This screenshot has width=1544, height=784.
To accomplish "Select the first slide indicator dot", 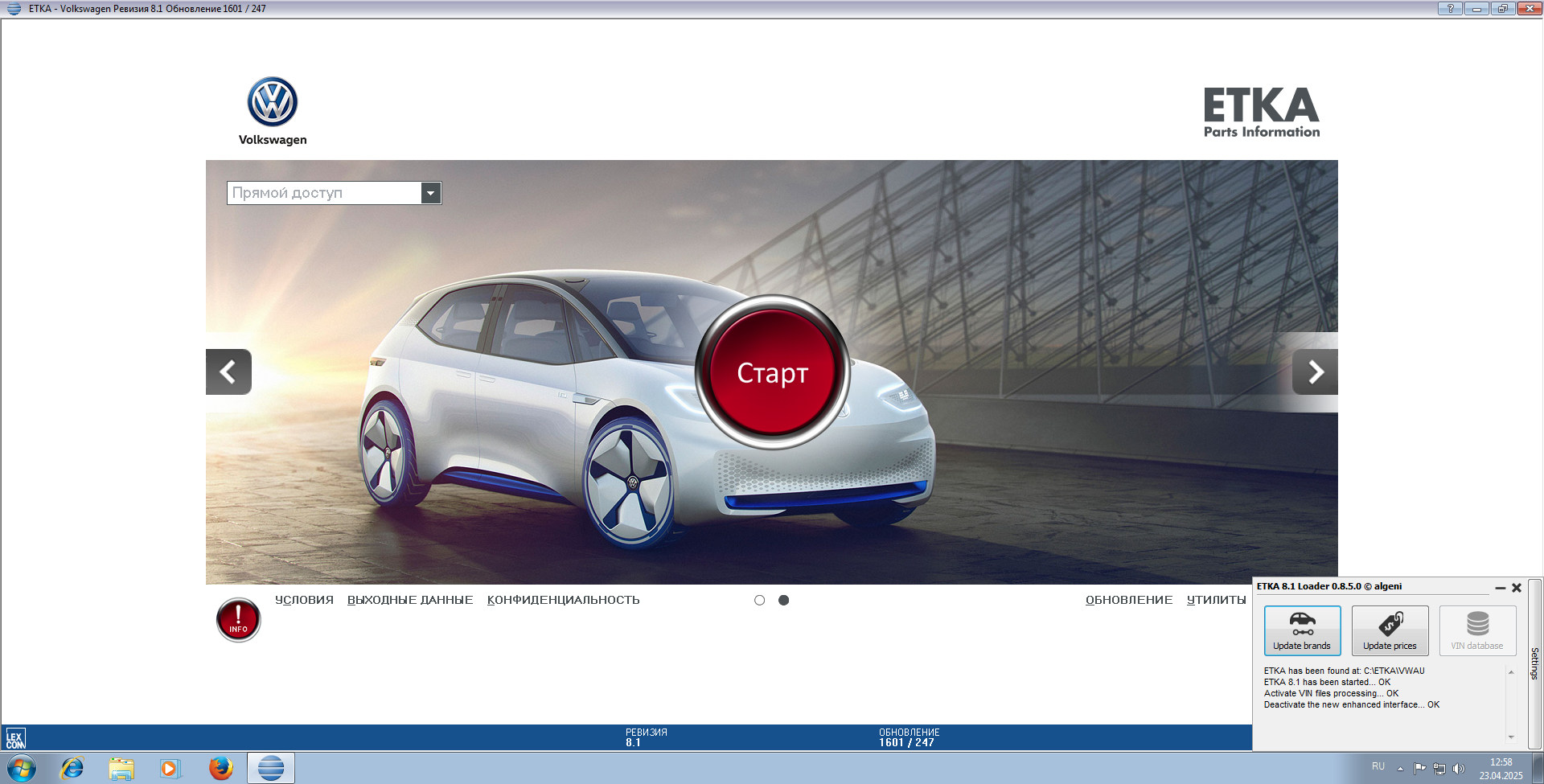I will click(759, 600).
